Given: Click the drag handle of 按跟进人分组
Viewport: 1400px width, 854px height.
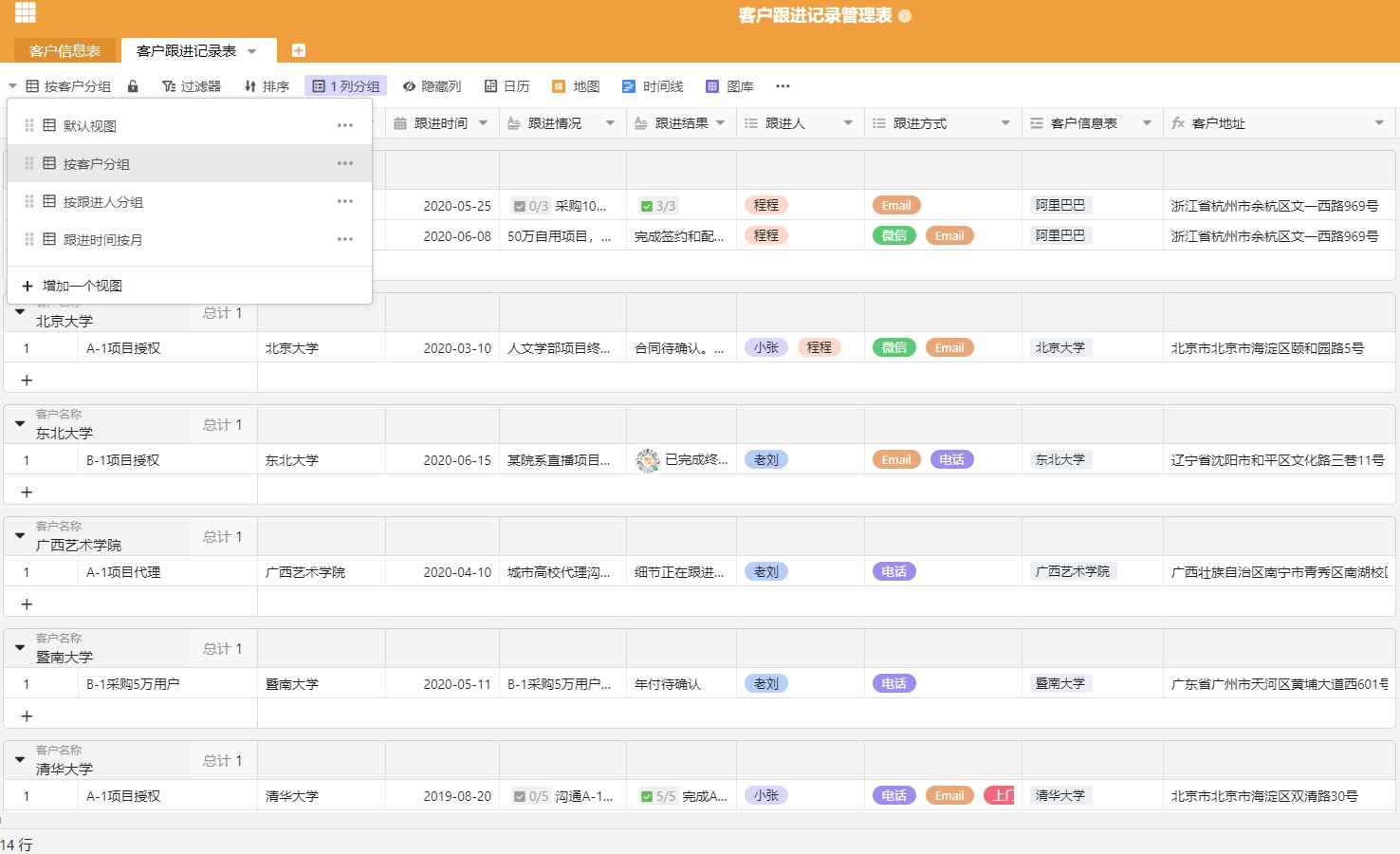Looking at the screenshot, I should [29, 201].
